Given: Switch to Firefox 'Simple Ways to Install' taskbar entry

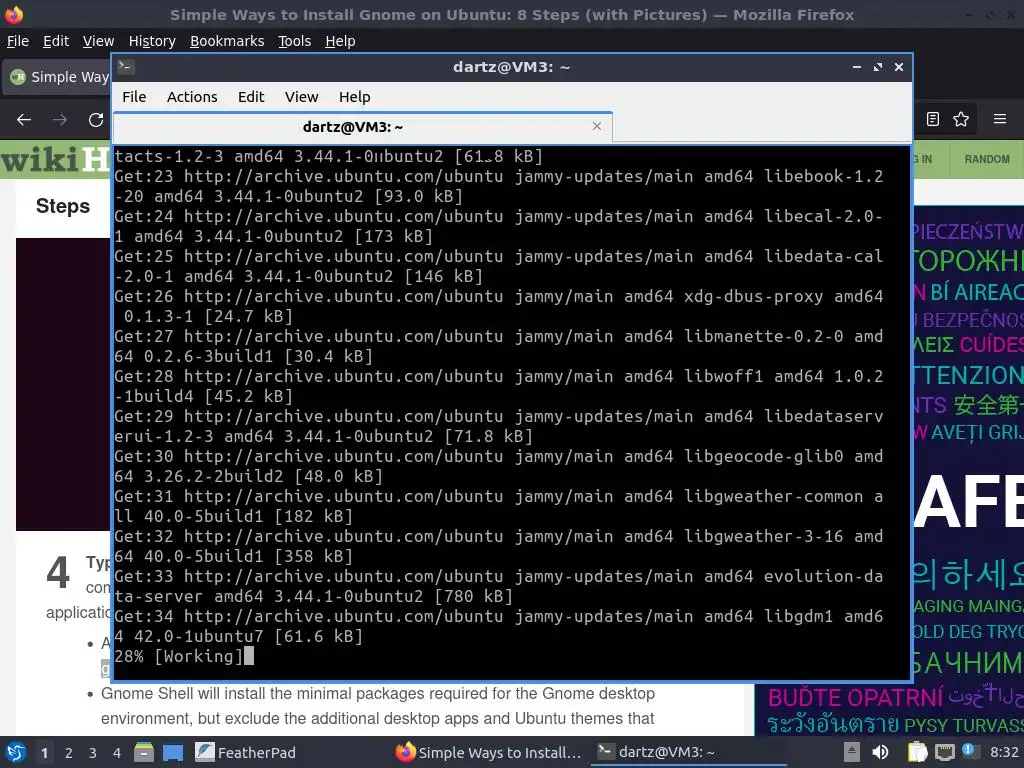Looking at the screenshot, I should [488, 752].
